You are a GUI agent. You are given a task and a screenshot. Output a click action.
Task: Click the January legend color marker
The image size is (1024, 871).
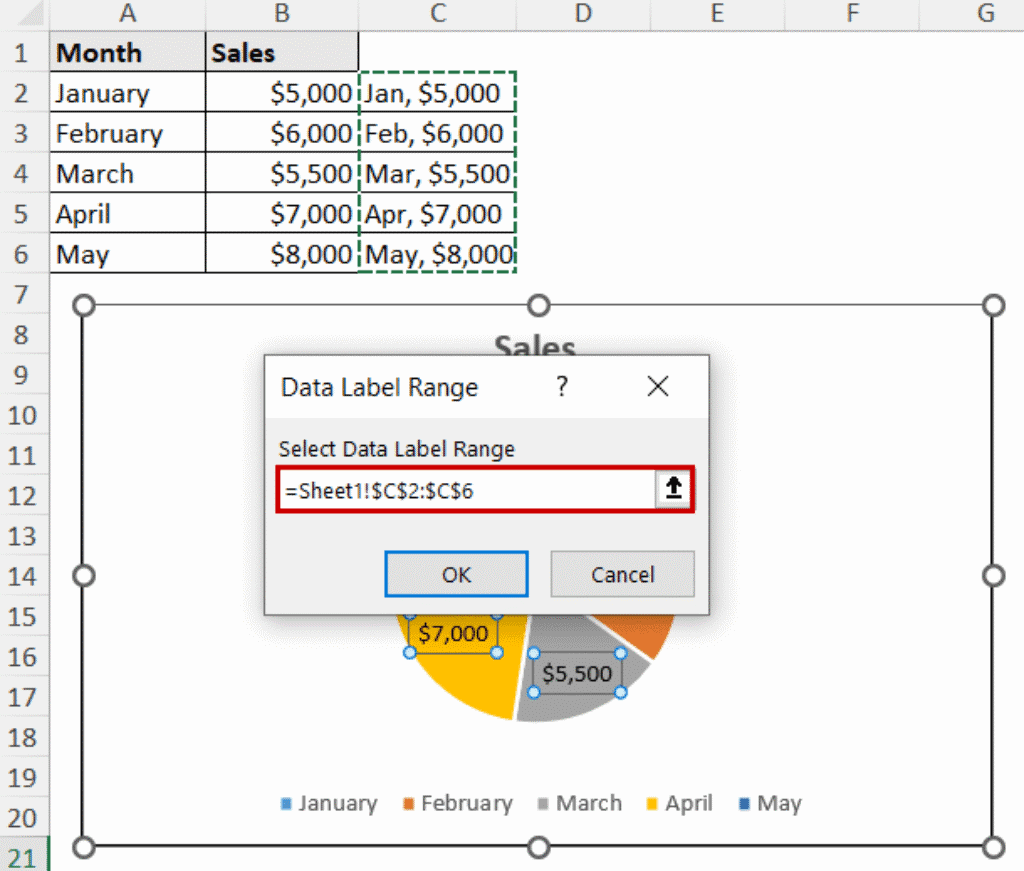click(285, 803)
